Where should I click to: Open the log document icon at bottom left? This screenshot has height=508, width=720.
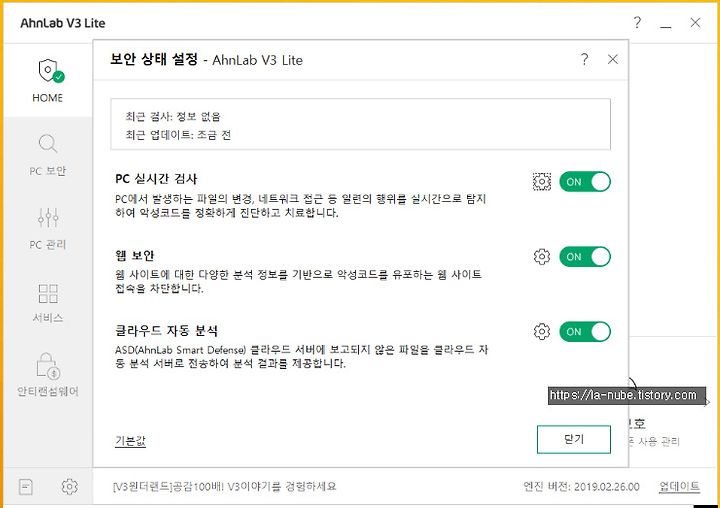[26, 486]
